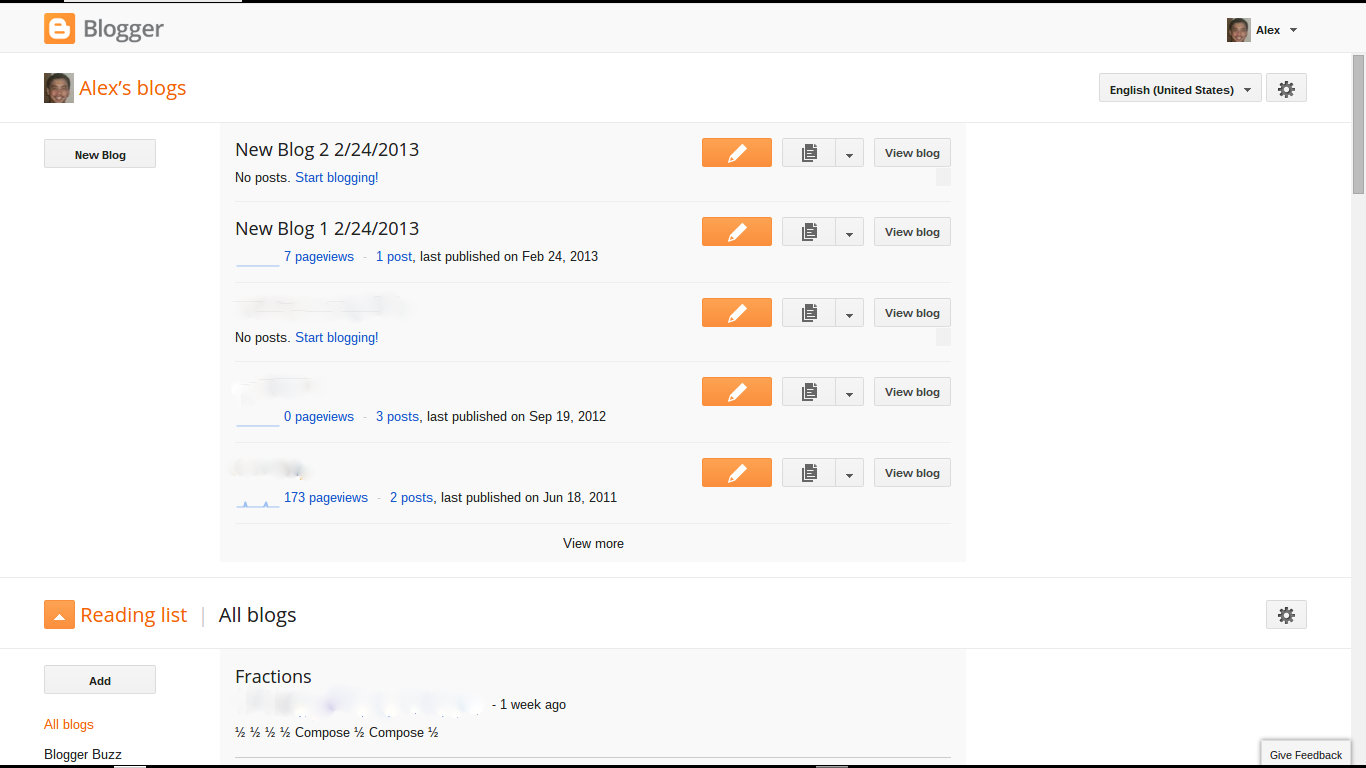Click the Blogger logo icon
Screen dimensions: 1366x768
pos(59,28)
